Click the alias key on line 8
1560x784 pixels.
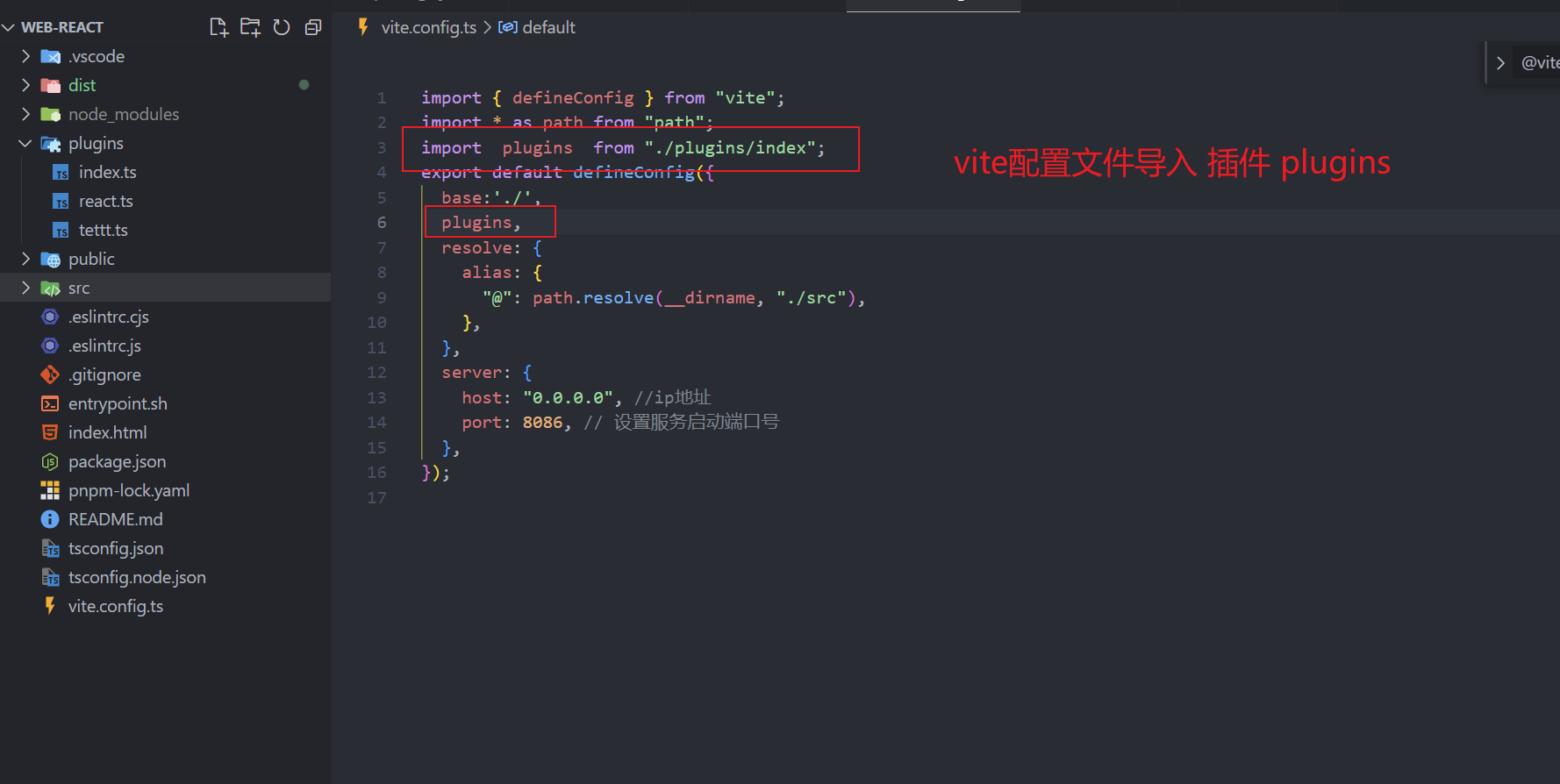[487, 273]
